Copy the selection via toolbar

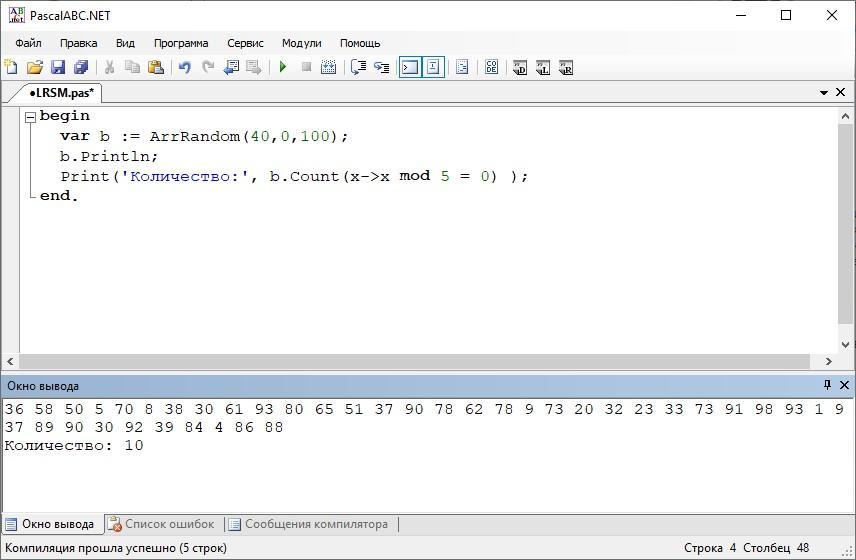point(133,67)
